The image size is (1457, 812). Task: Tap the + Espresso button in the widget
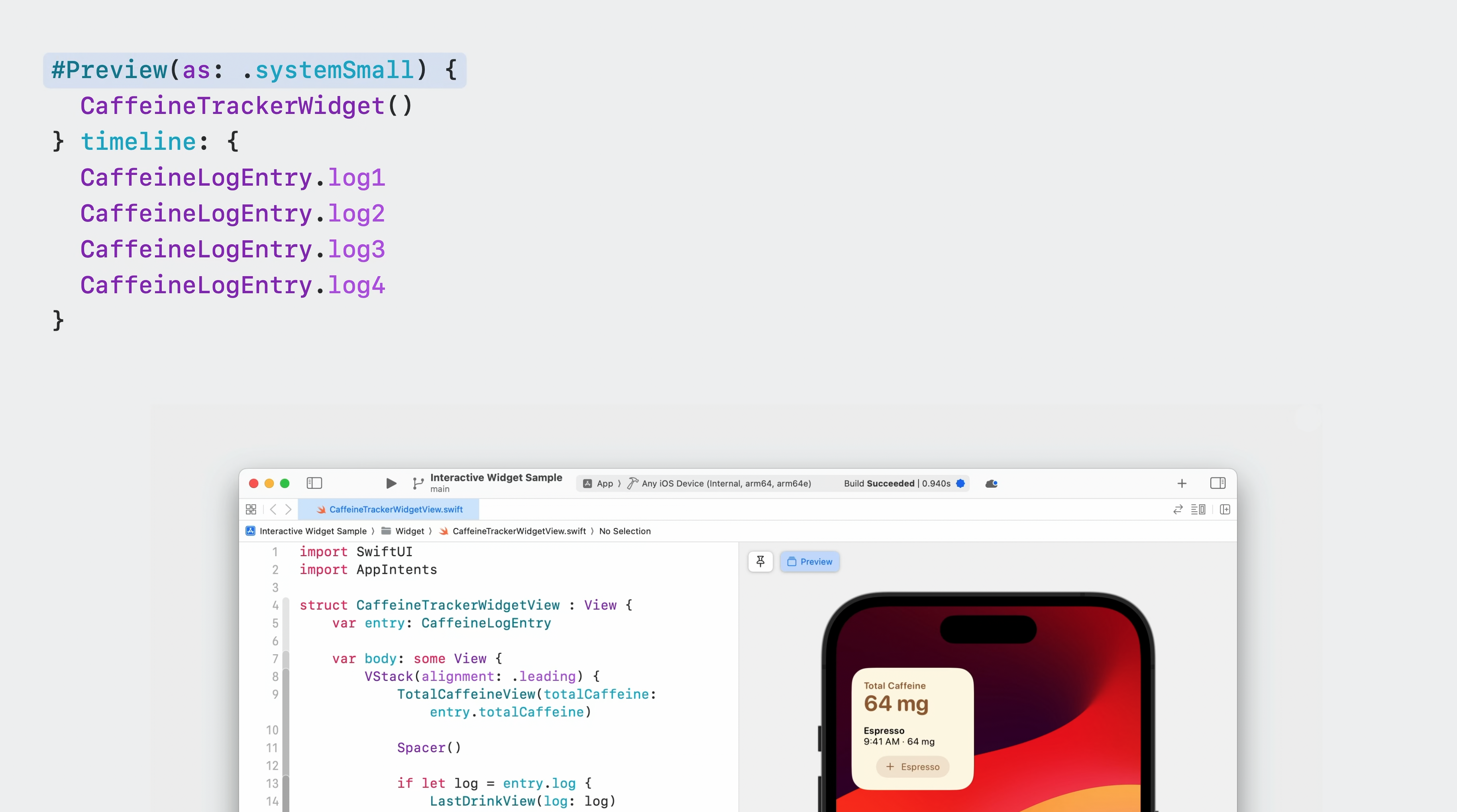click(x=912, y=767)
